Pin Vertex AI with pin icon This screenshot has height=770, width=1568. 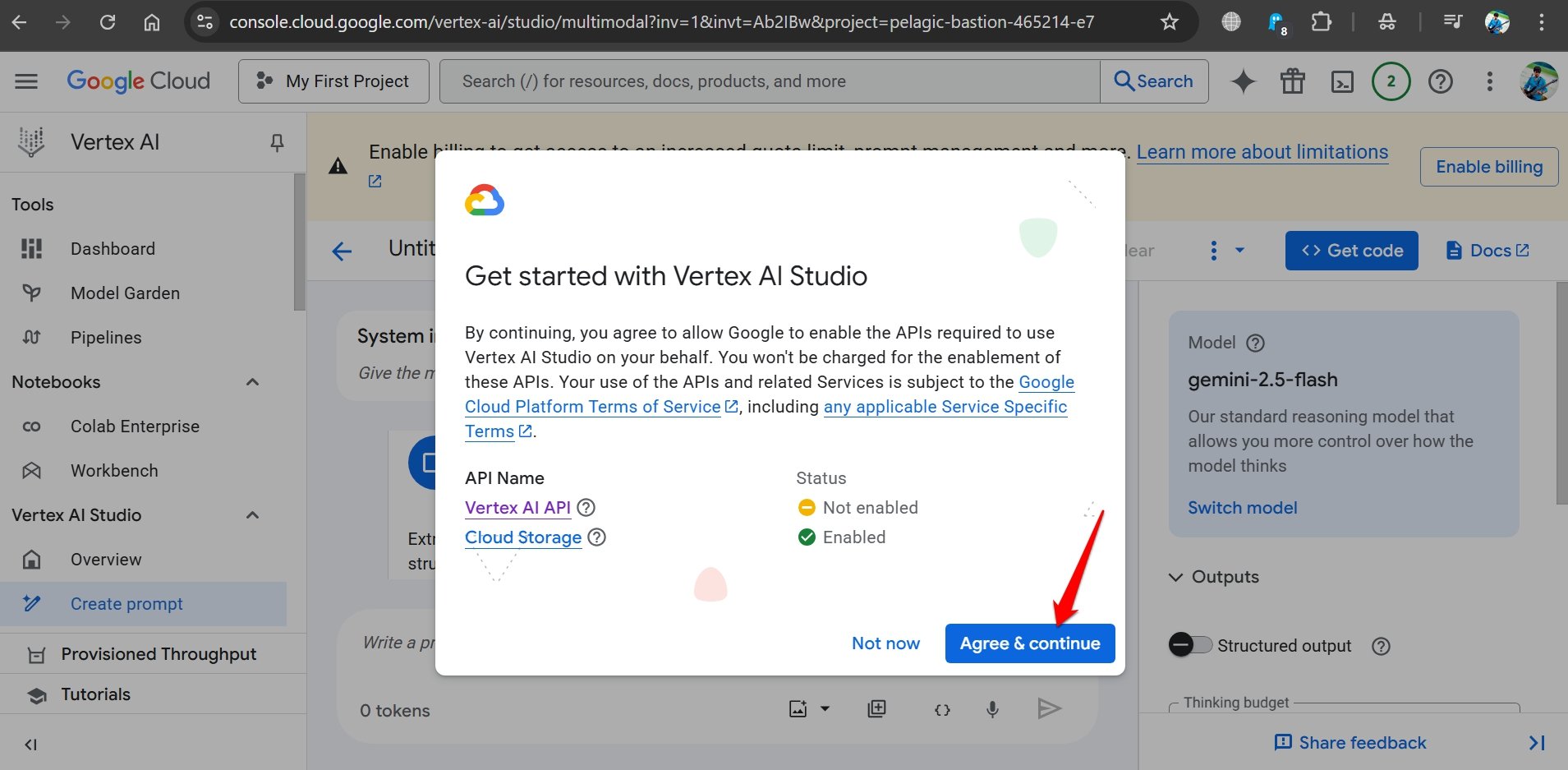(x=277, y=143)
